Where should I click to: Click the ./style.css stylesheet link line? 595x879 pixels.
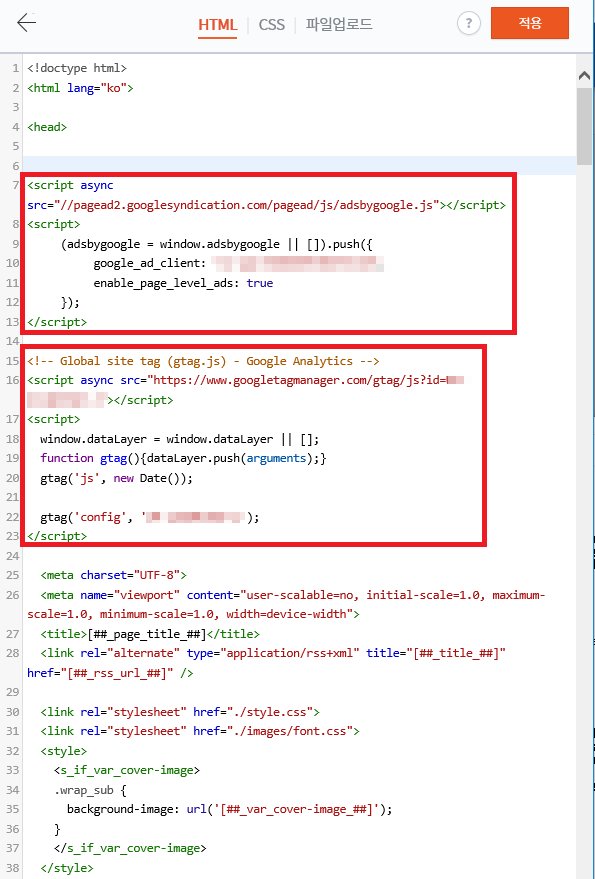[180, 712]
